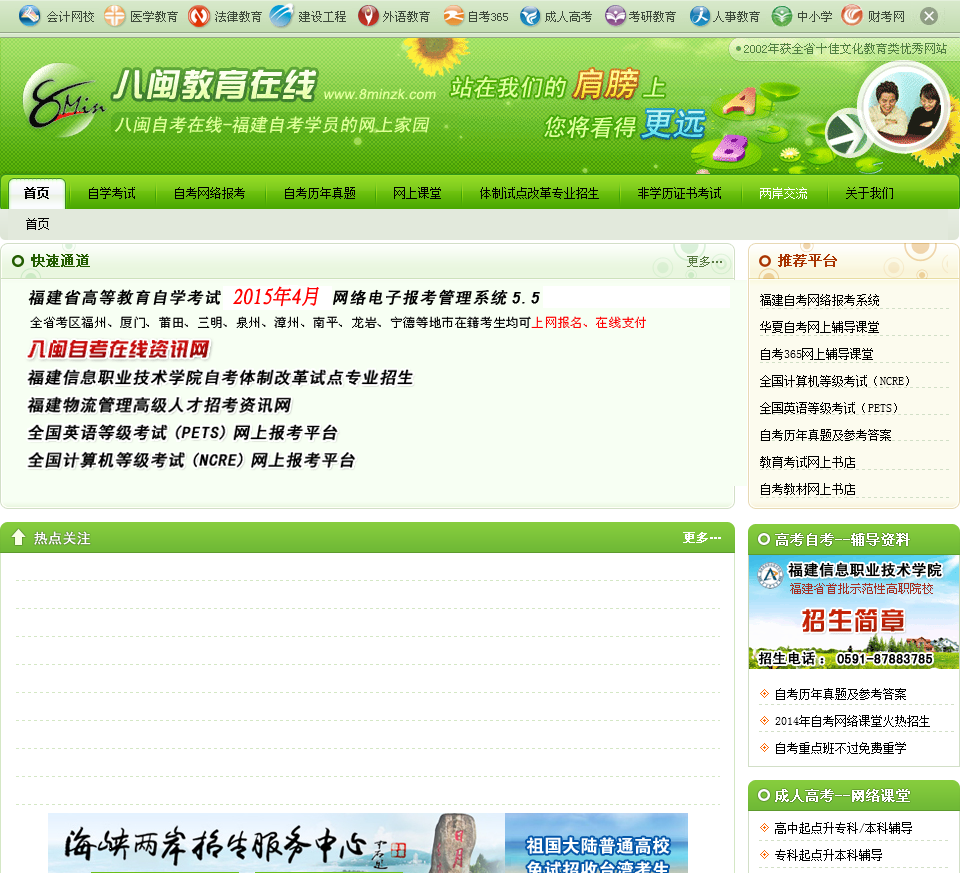Select the 首页 navigation tab
The image size is (960, 873).
37,193
